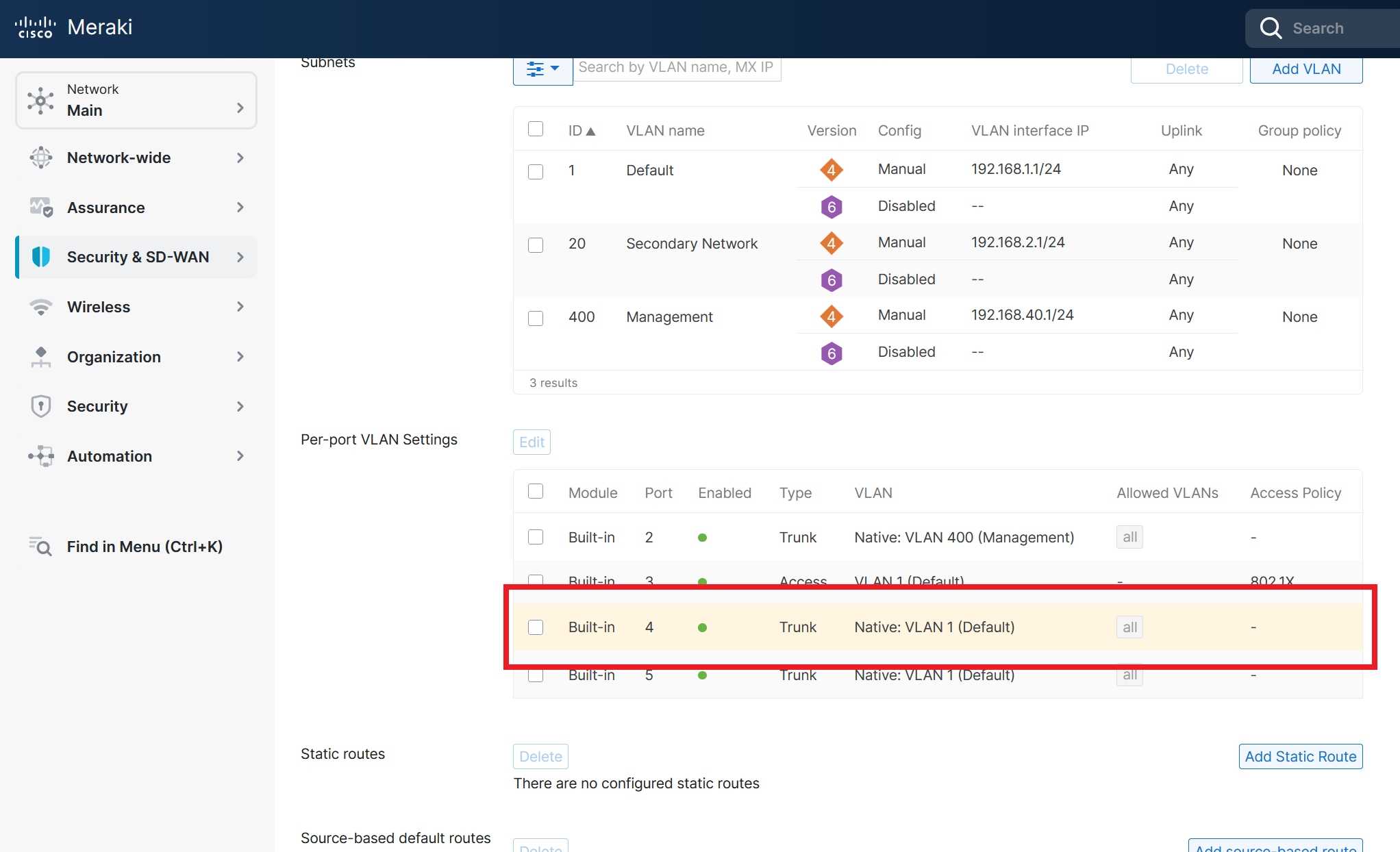1400x852 pixels.
Task: Click the Network-wide globe icon
Action: 41,158
